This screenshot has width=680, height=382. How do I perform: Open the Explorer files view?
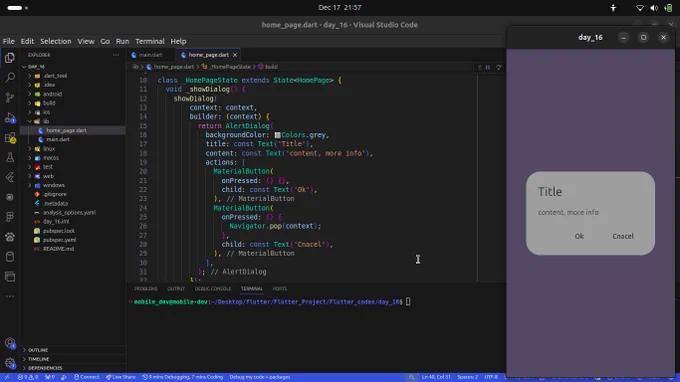click(10, 58)
